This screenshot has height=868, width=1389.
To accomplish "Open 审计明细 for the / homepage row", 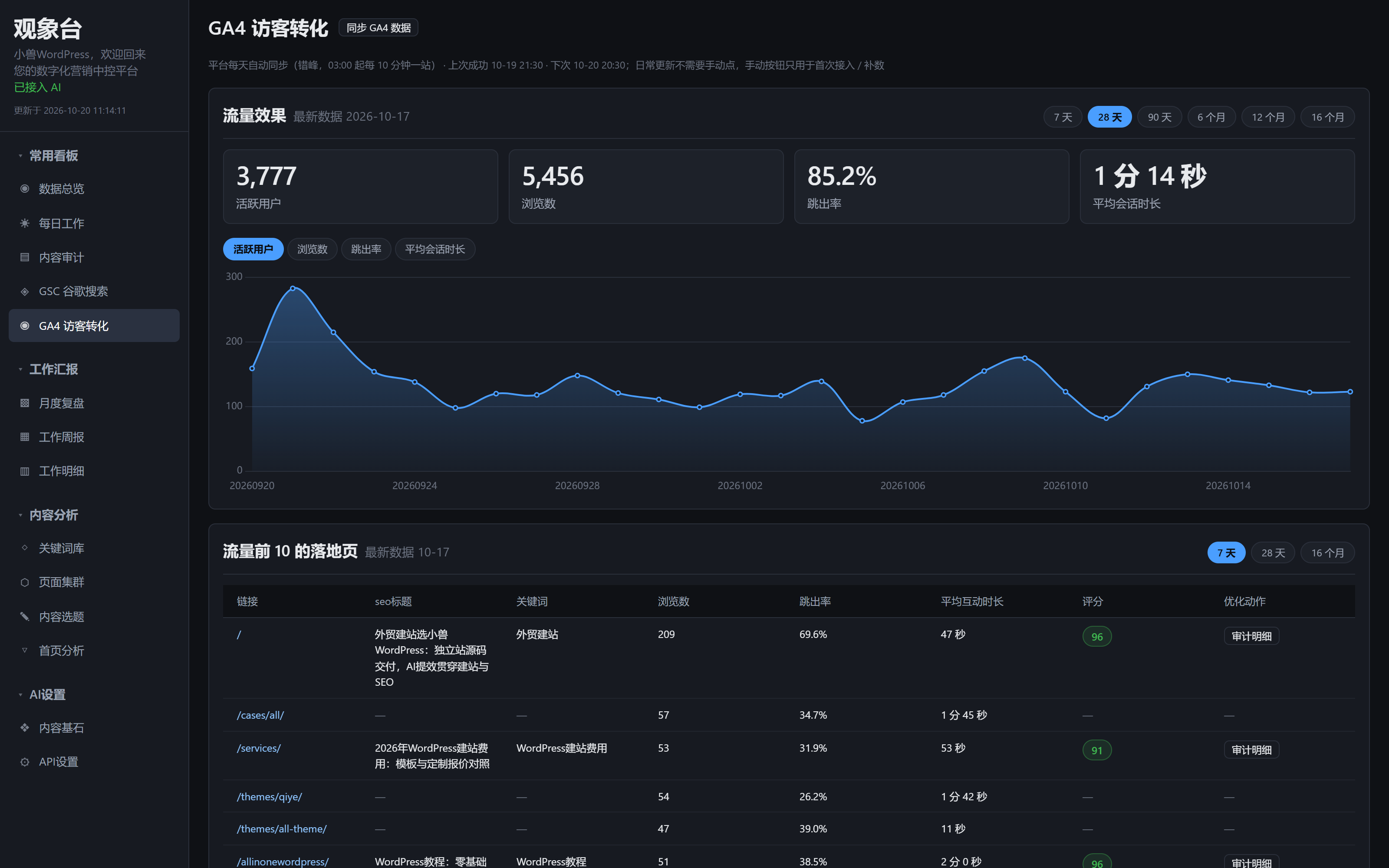I will point(1251,636).
